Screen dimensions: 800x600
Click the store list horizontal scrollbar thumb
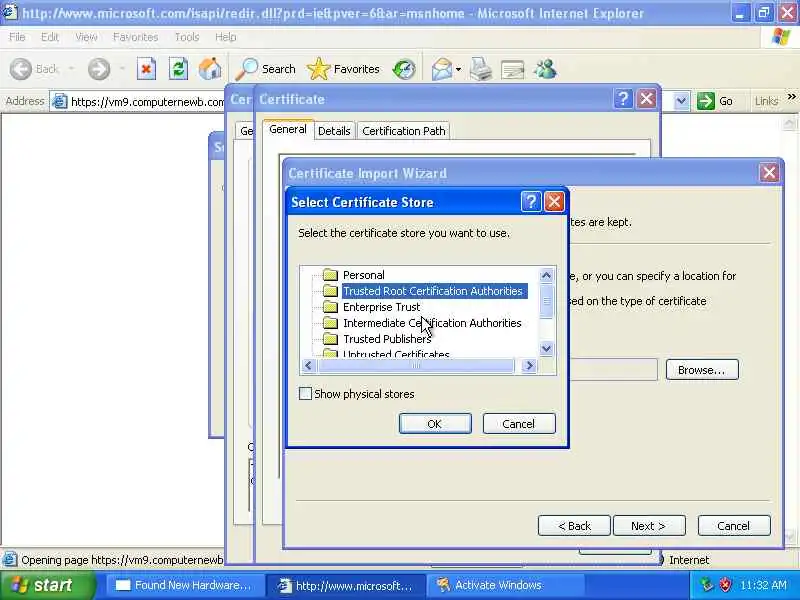(x=416, y=365)
